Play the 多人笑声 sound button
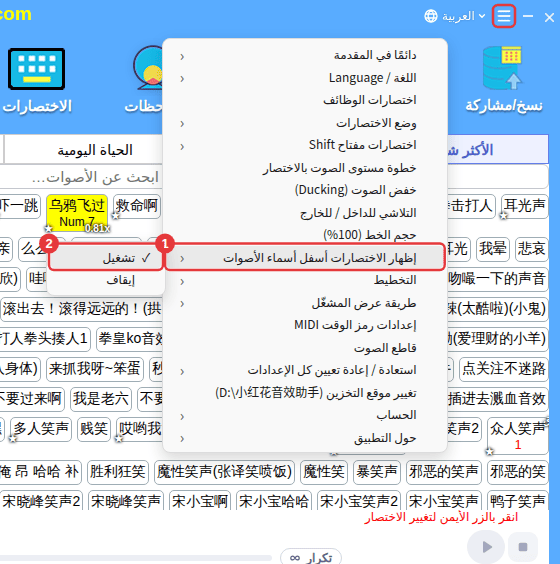This screenshot has height=564, width=560. (x=41, y=429)
